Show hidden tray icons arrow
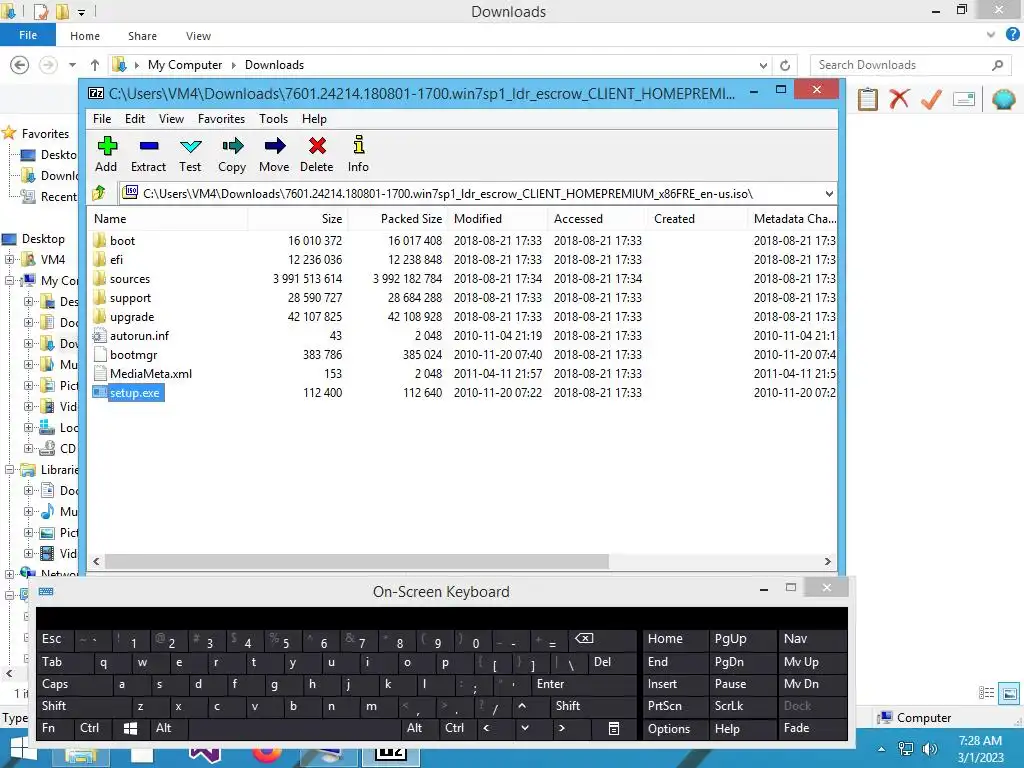This screenshot has height=768, width=1024. pos(881,749)
